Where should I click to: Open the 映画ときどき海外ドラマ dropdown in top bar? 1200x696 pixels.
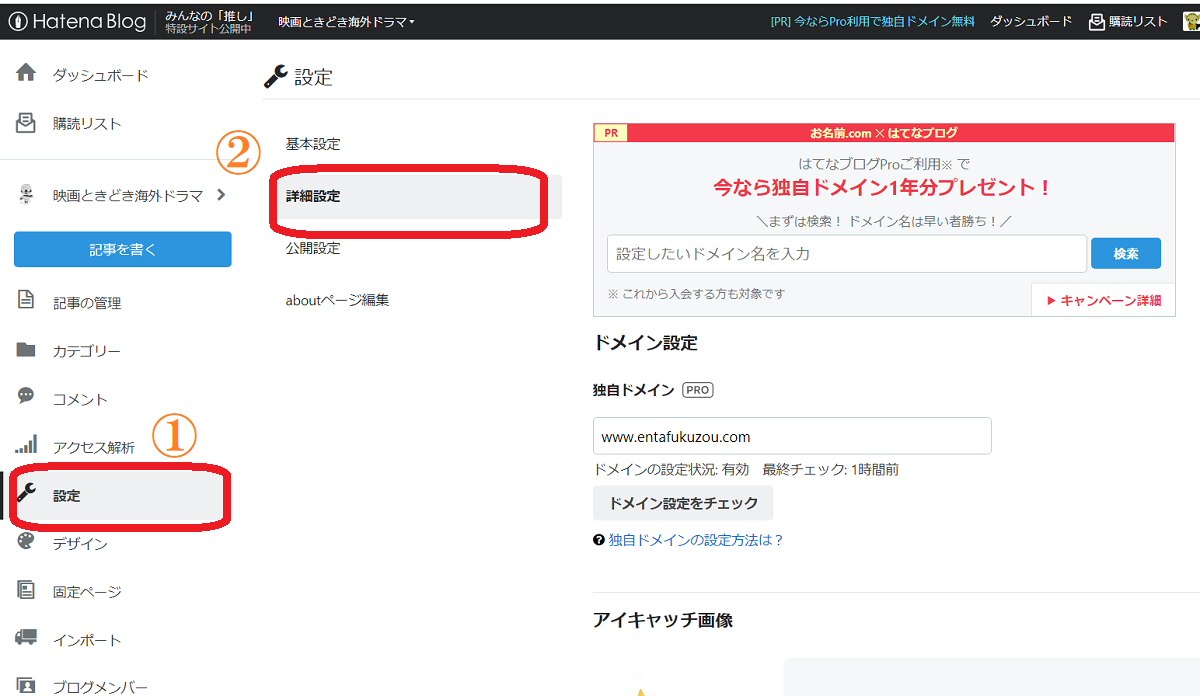(x=346, y=21)
